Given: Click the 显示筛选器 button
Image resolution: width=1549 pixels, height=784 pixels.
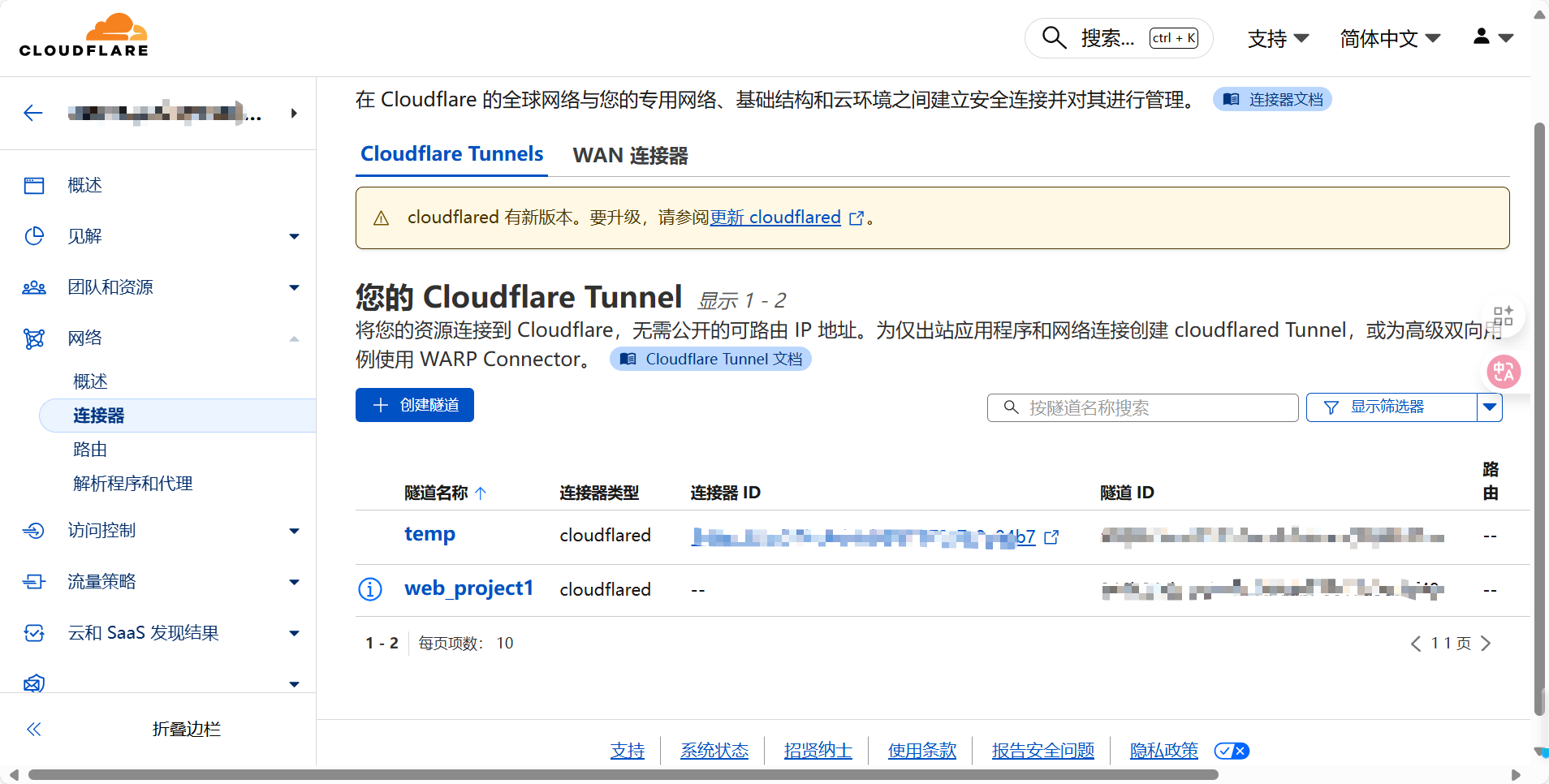Looking at the screenshot, I should 1391,407.
